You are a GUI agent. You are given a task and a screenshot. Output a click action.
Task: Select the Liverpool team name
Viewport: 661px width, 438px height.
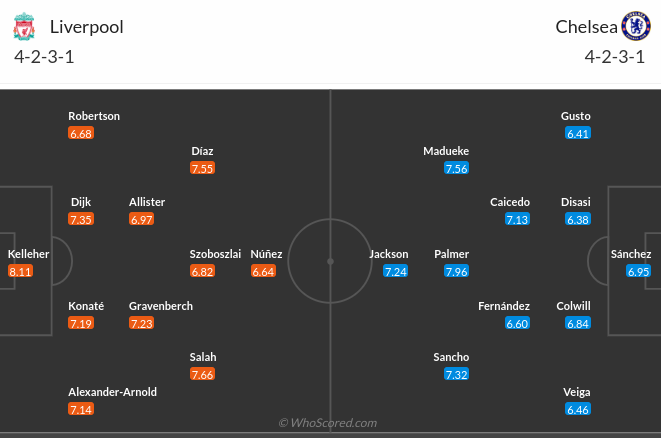[x=86, y=27]
